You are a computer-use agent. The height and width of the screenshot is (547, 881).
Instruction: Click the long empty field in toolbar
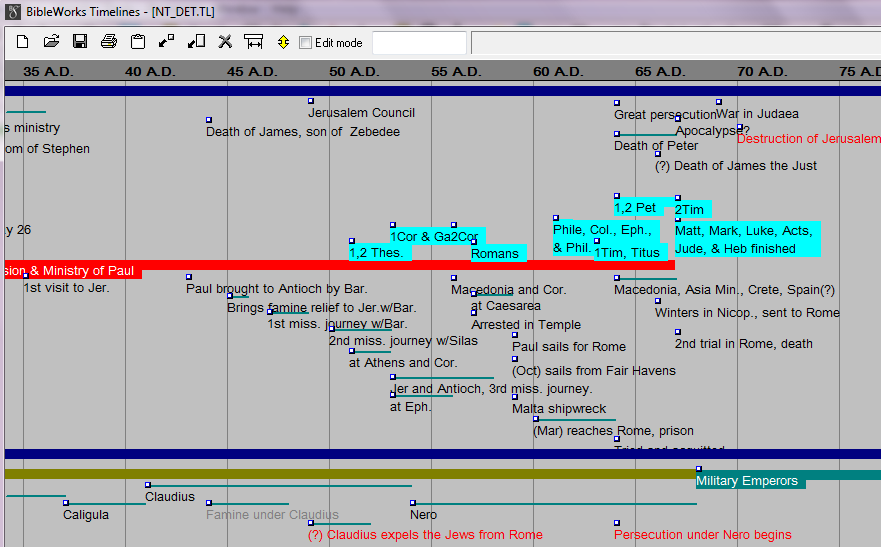[x=675, y=43]
